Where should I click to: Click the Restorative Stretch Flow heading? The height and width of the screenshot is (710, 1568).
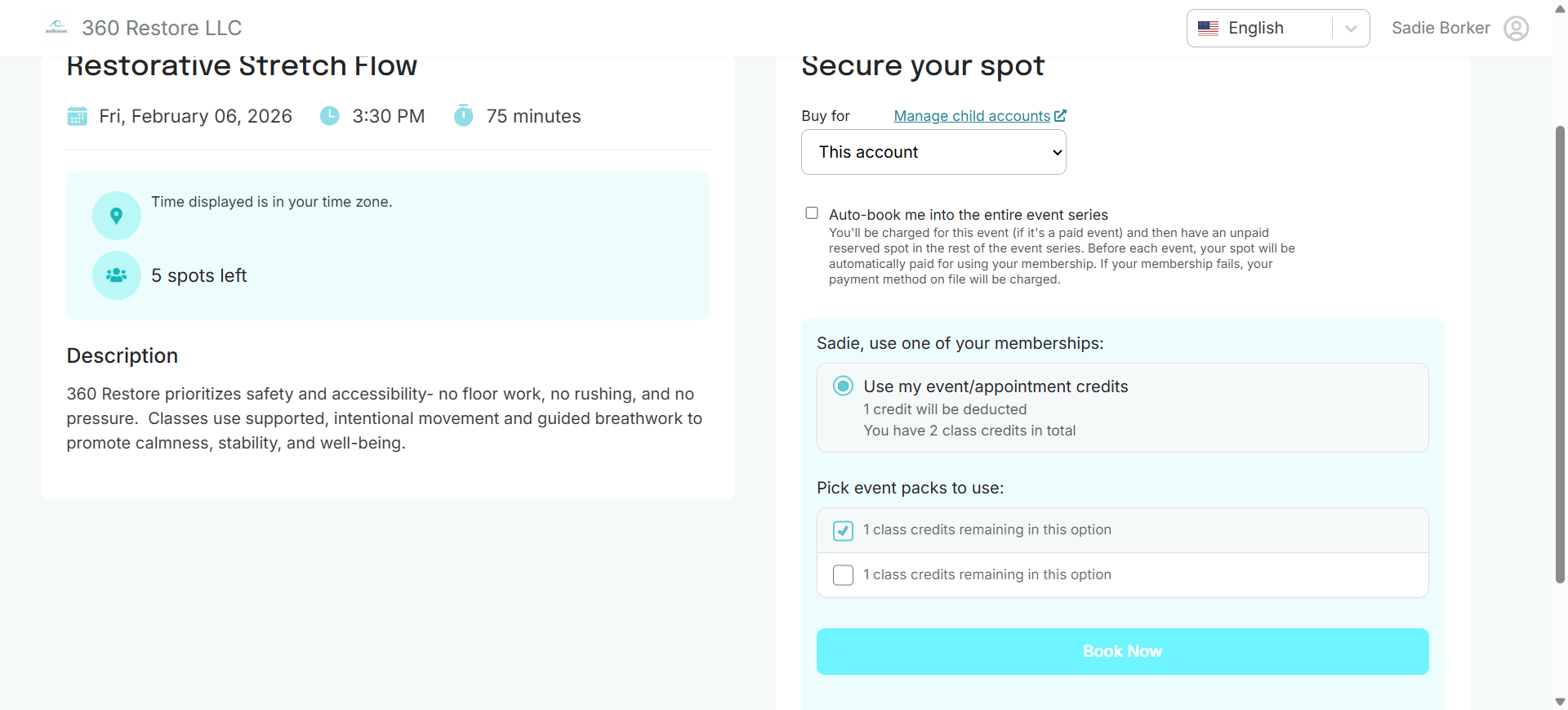tap(242, 65)
